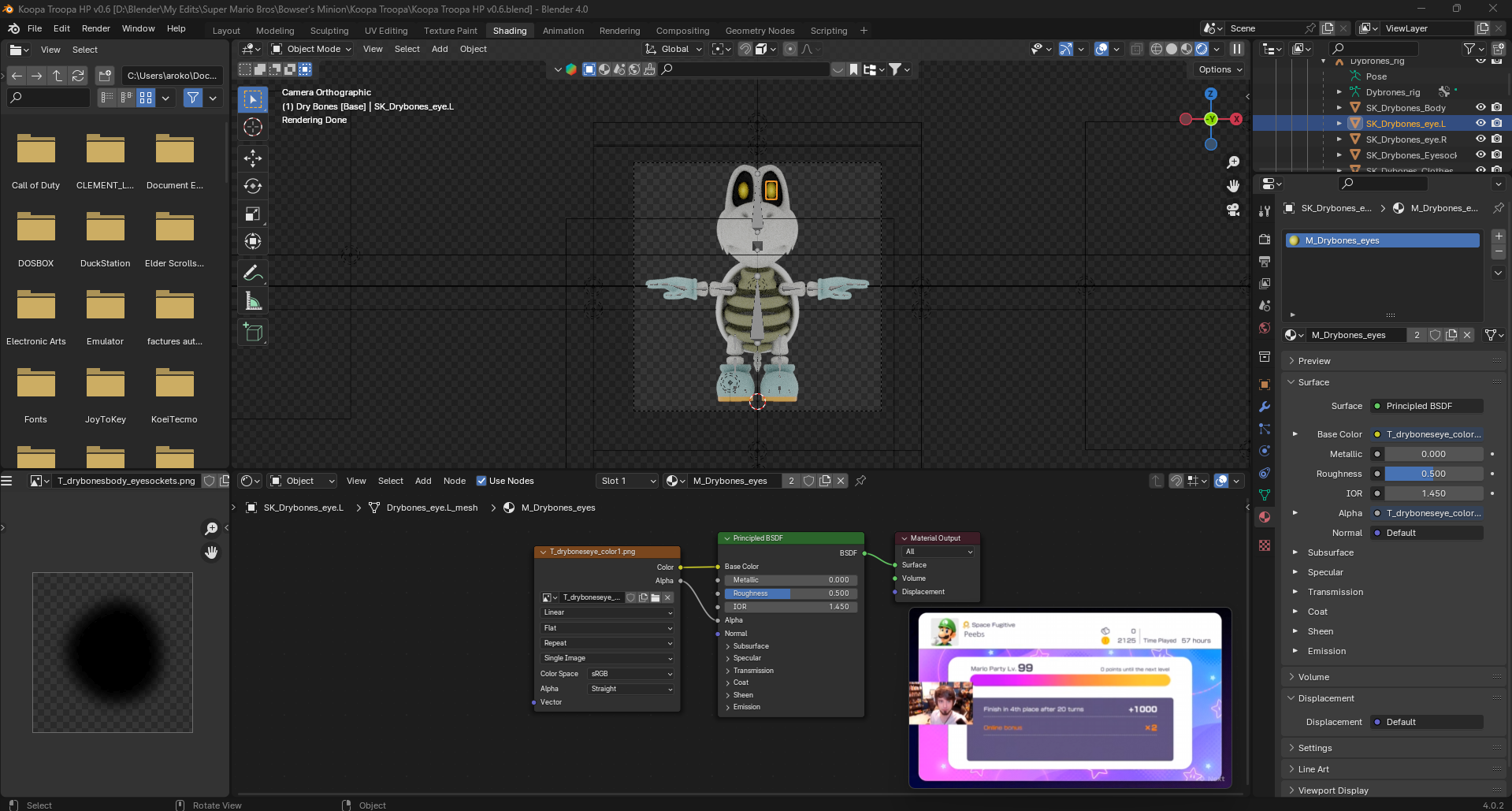Click the viewport pan hand icon
Screen dimensions: 1512x811
coord(1233,186)
